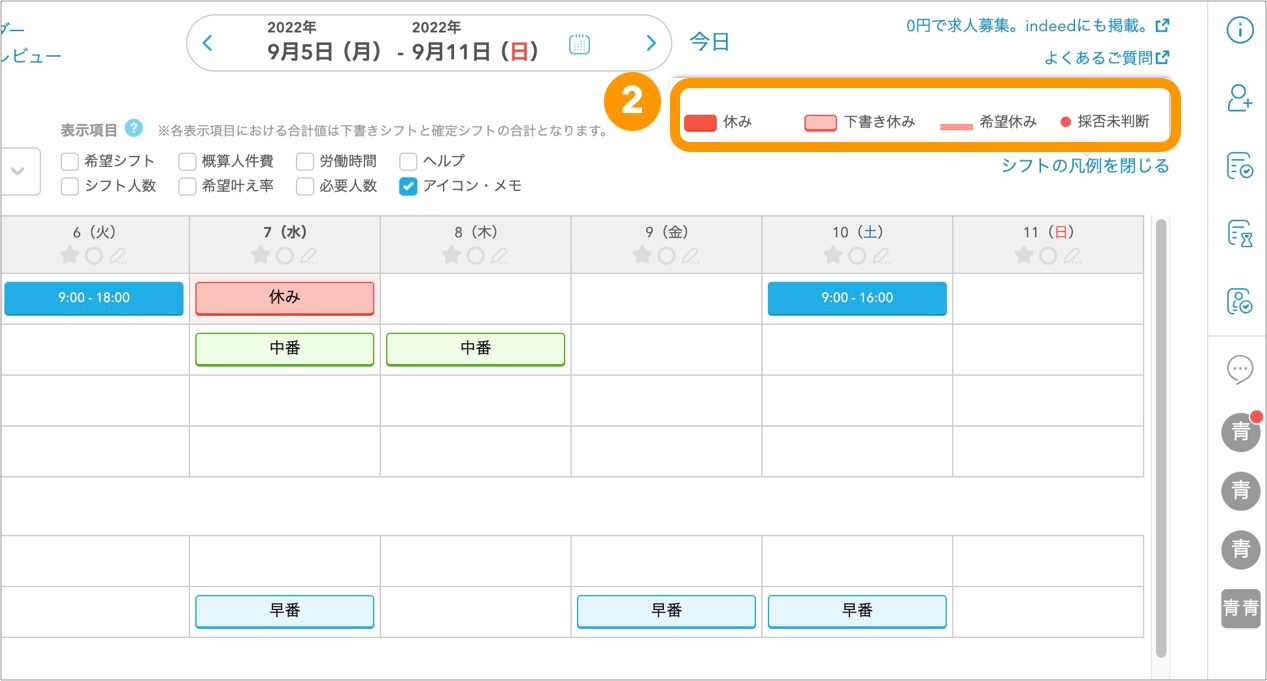Image resolution: width=1267 pixels, height=681 pixels.
Task: Click the help question mark next to 表示項目
Action: tap(134, 129)
